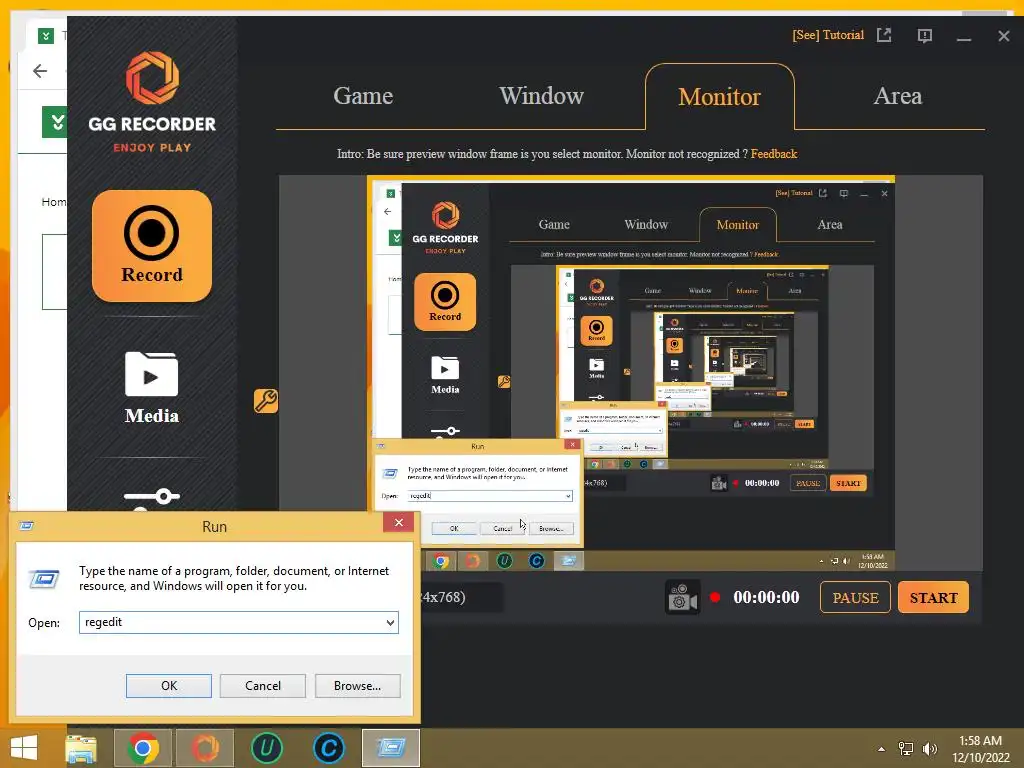The image size is (1024, 768).
Task: Click the red record indicator dot
Action: click(715, 597)
